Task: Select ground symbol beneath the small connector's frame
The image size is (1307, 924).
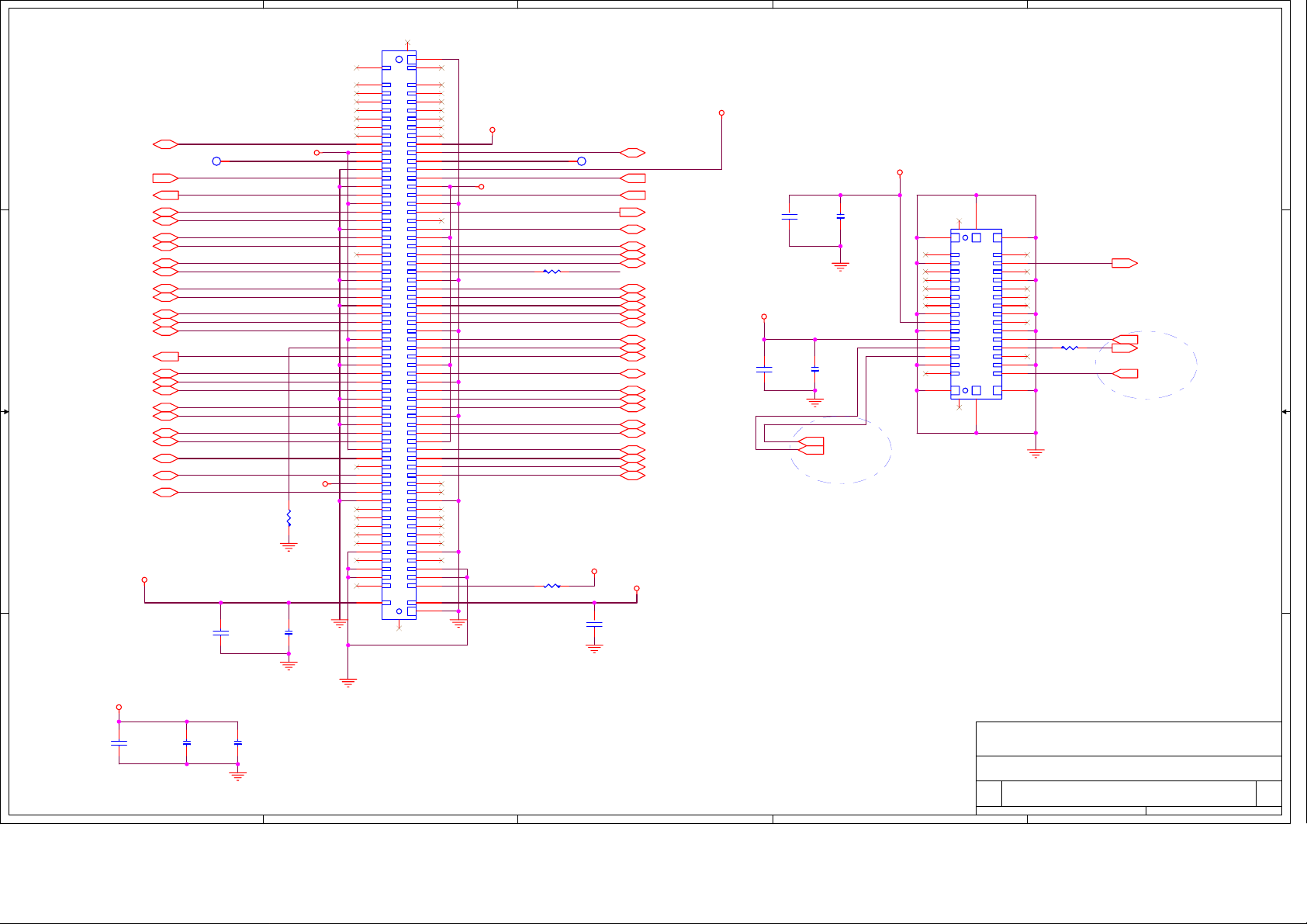Action: (x=1036, y=454)
